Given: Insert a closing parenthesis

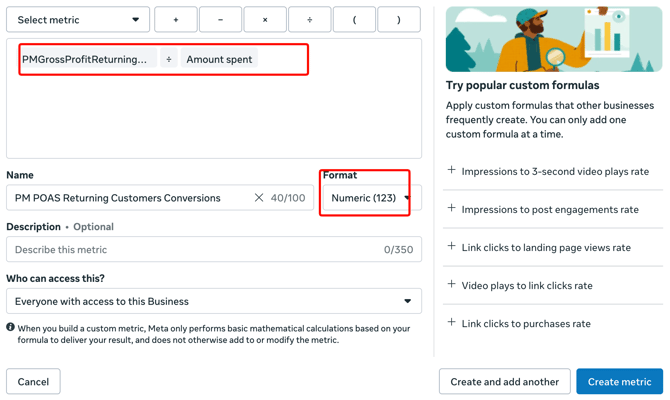Looking at the screenshot, I should [399, 20].
